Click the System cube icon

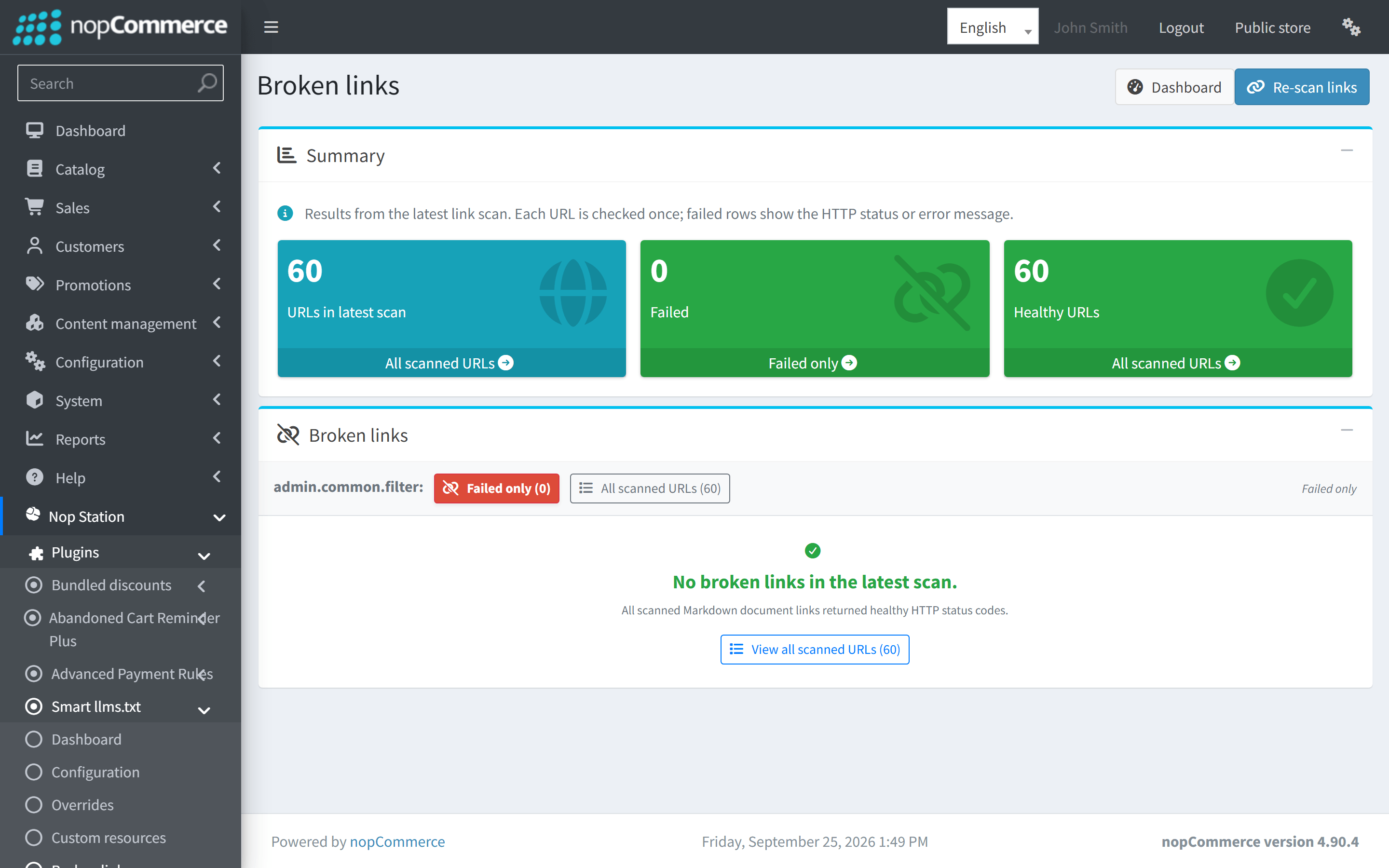coord(34,400)
